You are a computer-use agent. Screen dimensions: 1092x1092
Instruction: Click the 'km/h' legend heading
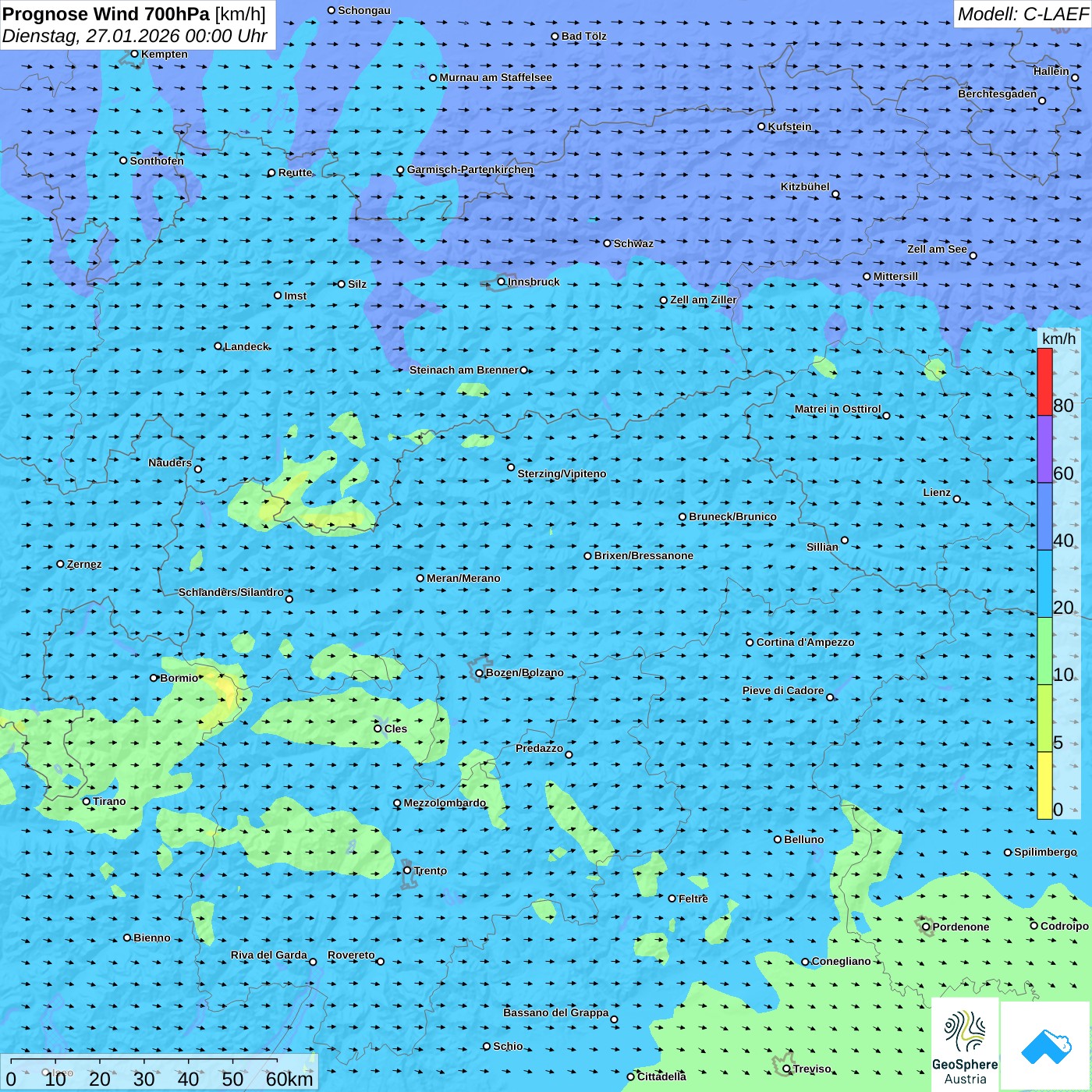tap(1058, 339)
